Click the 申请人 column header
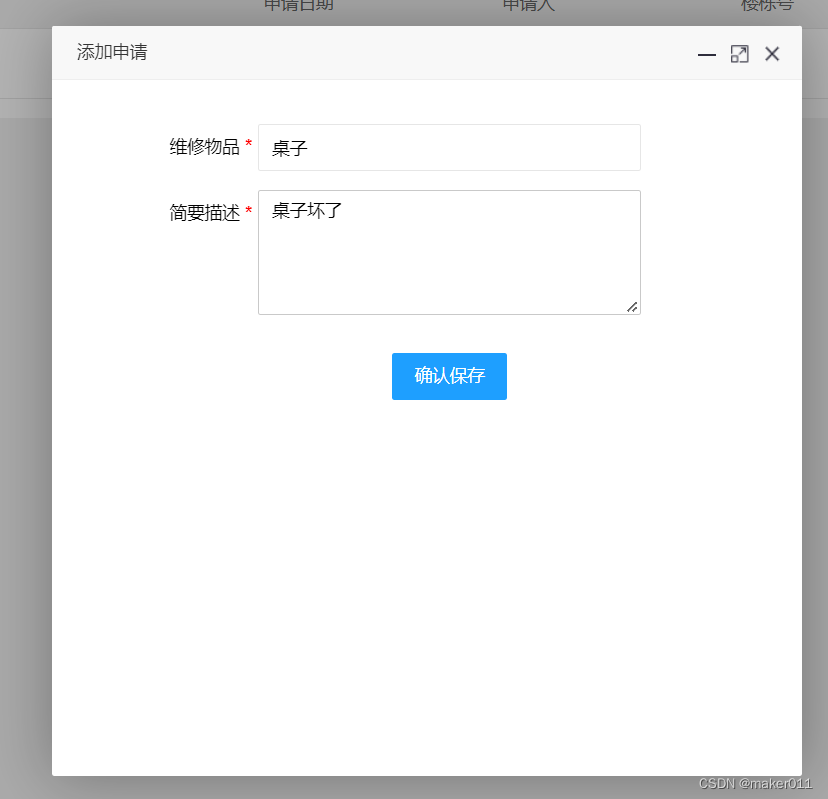The image size is (828, 799). point(528,5)
